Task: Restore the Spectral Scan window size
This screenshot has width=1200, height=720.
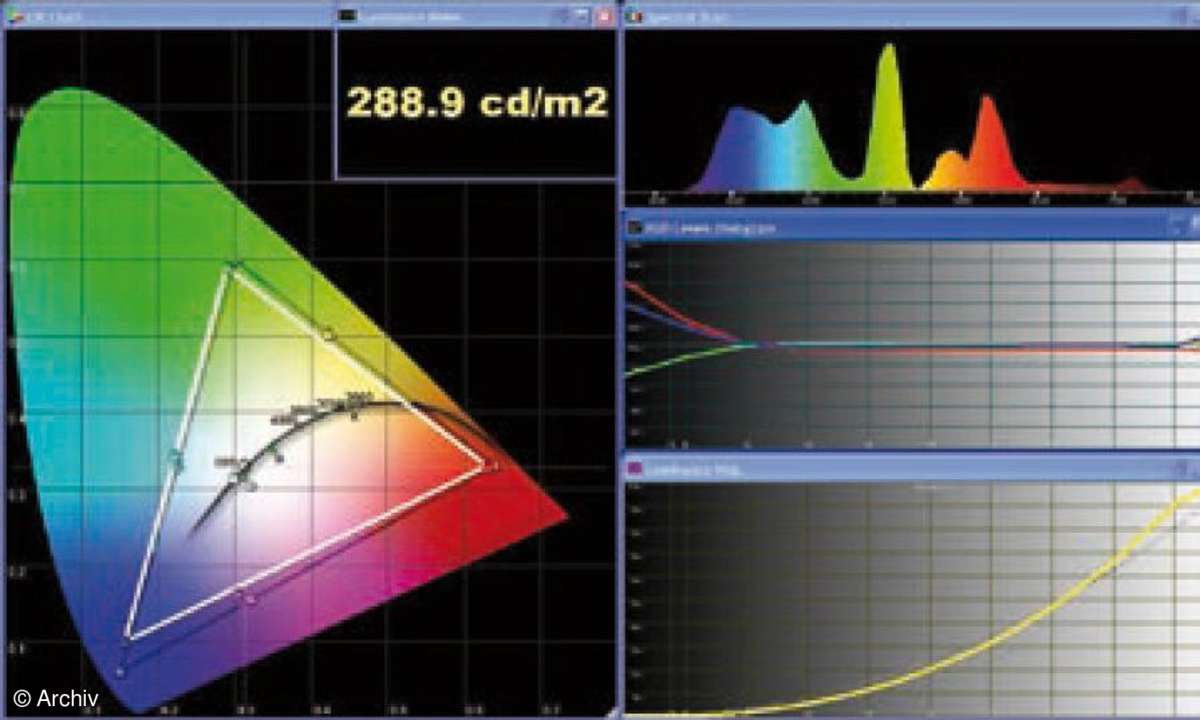Action: (x=1190, y=12)
